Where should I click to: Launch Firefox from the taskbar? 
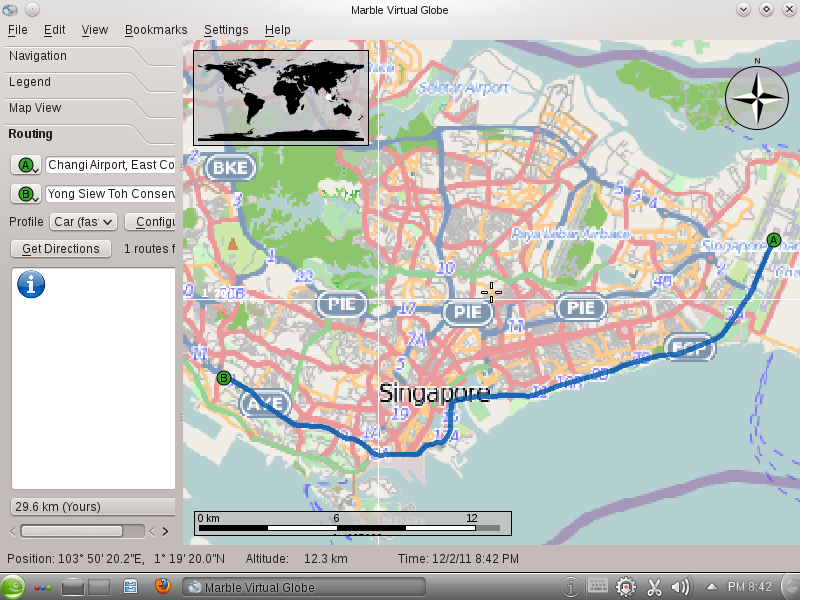[163, 586]
